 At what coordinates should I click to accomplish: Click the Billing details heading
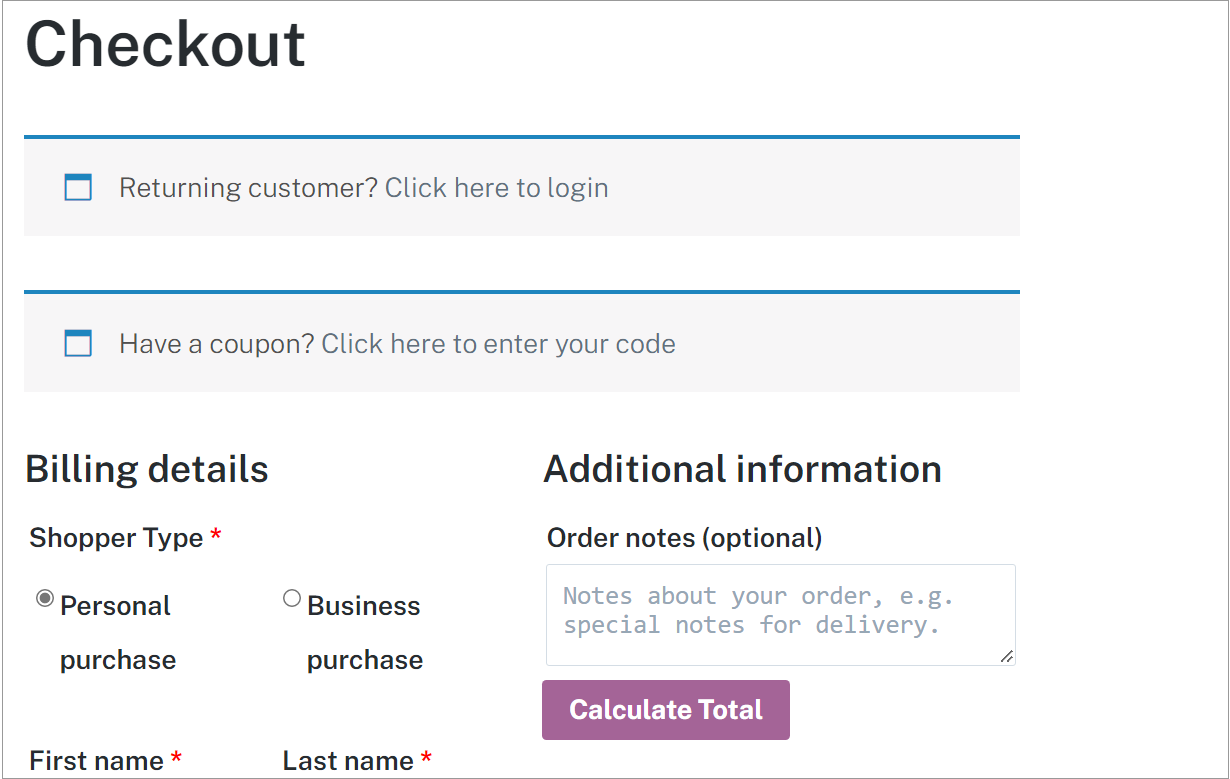(147, 469)
